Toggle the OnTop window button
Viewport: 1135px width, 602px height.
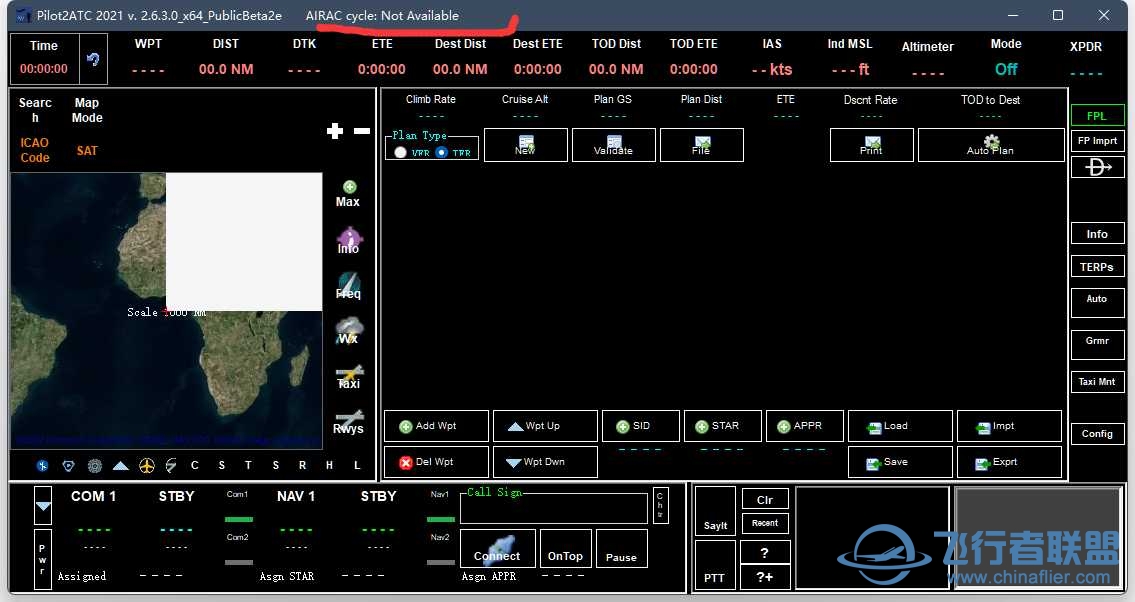(565, 548)
